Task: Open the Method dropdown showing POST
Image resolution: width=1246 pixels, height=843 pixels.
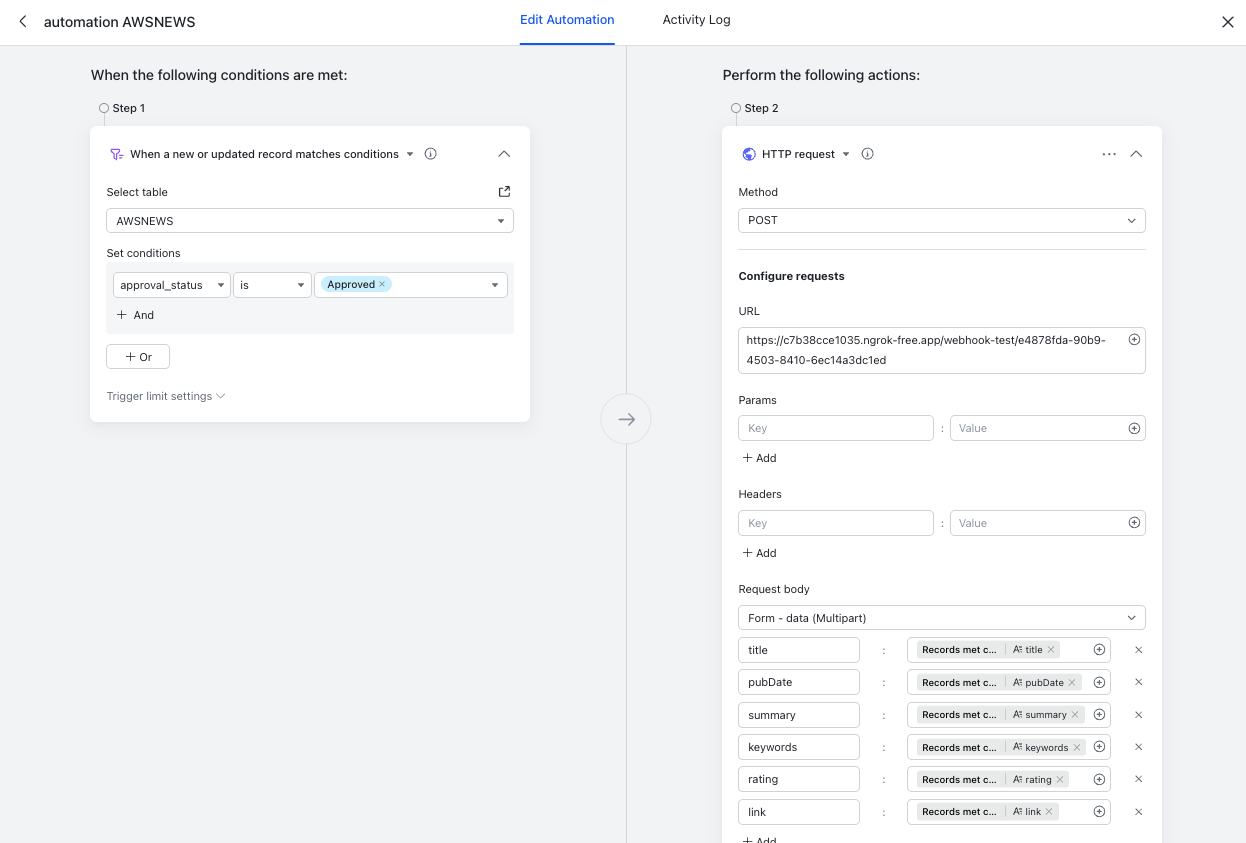Action: pyautogui.click(x=940, y=220)
